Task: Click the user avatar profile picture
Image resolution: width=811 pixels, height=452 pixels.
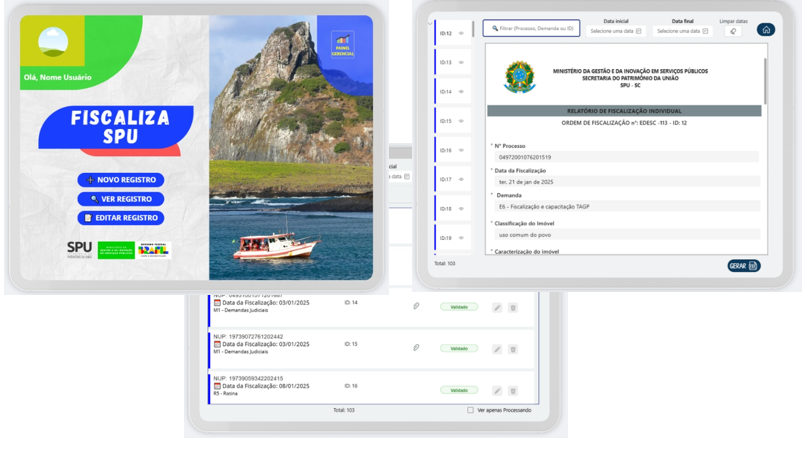Action: (x=53, y=41)
